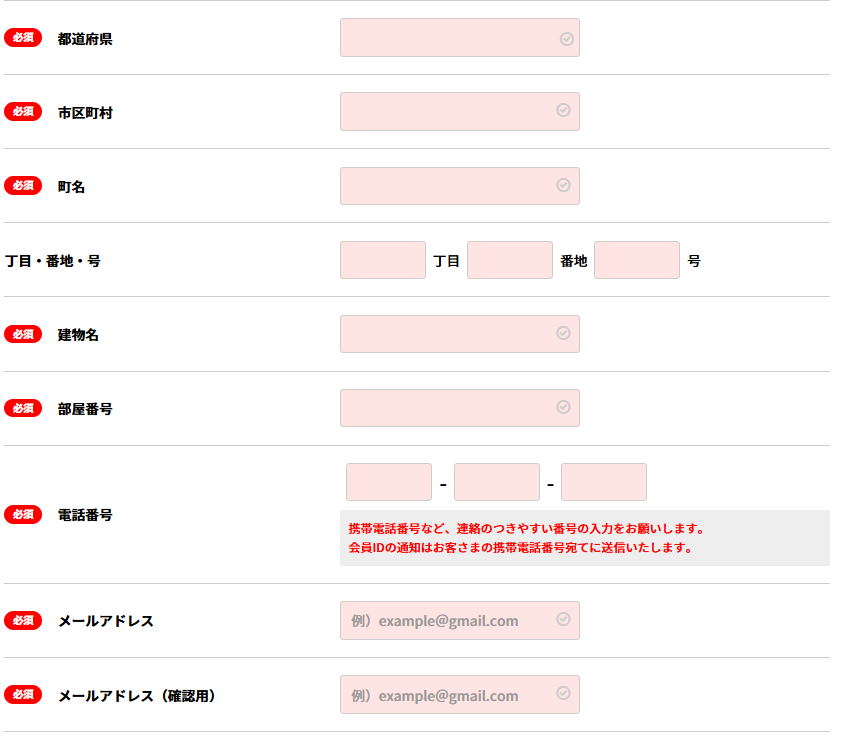
Task: Click the middle 電話番号 box
Action: click(497, 482)
